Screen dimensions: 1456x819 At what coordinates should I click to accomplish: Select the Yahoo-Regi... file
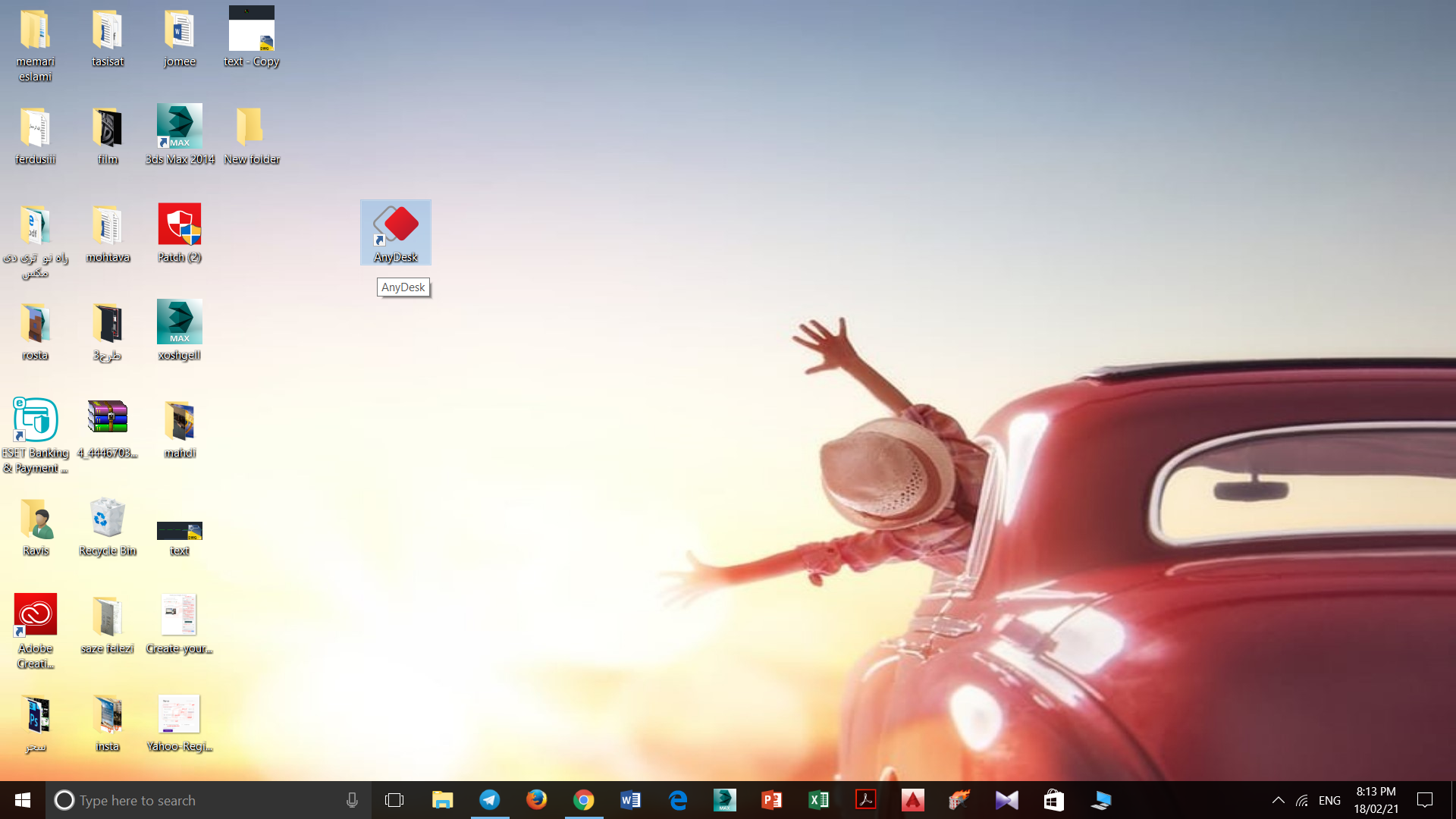180,723
